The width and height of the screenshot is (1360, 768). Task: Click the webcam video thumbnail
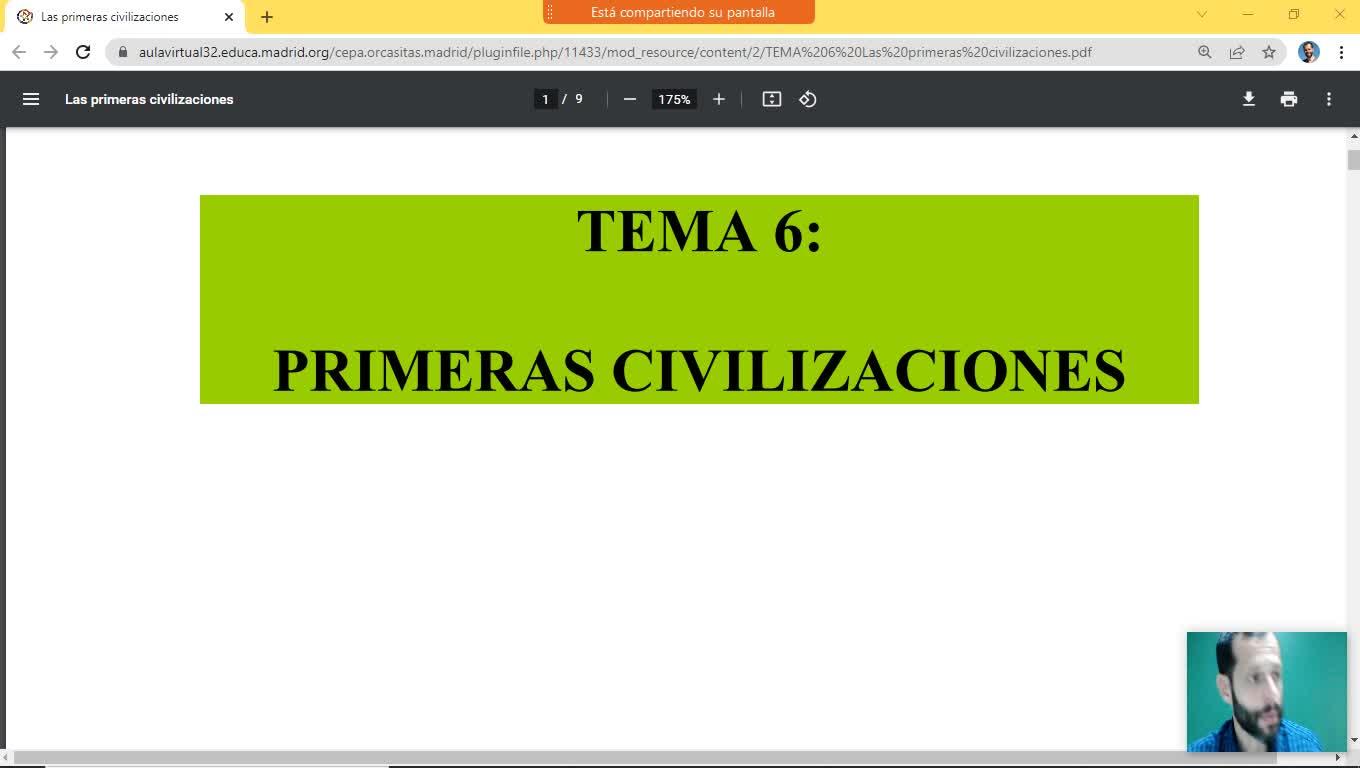pyautogui.click(x=1267, y=691)
